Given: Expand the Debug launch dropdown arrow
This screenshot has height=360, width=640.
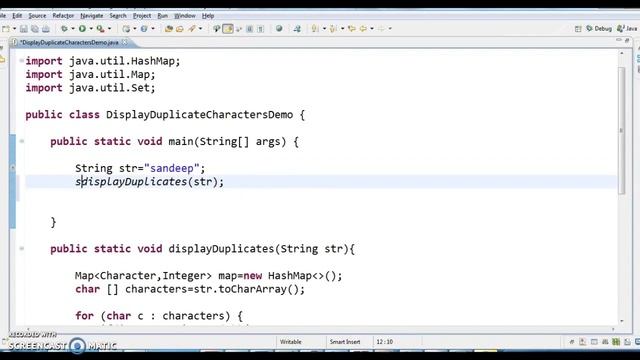Looking at the screenshot, I should (73, 29).
